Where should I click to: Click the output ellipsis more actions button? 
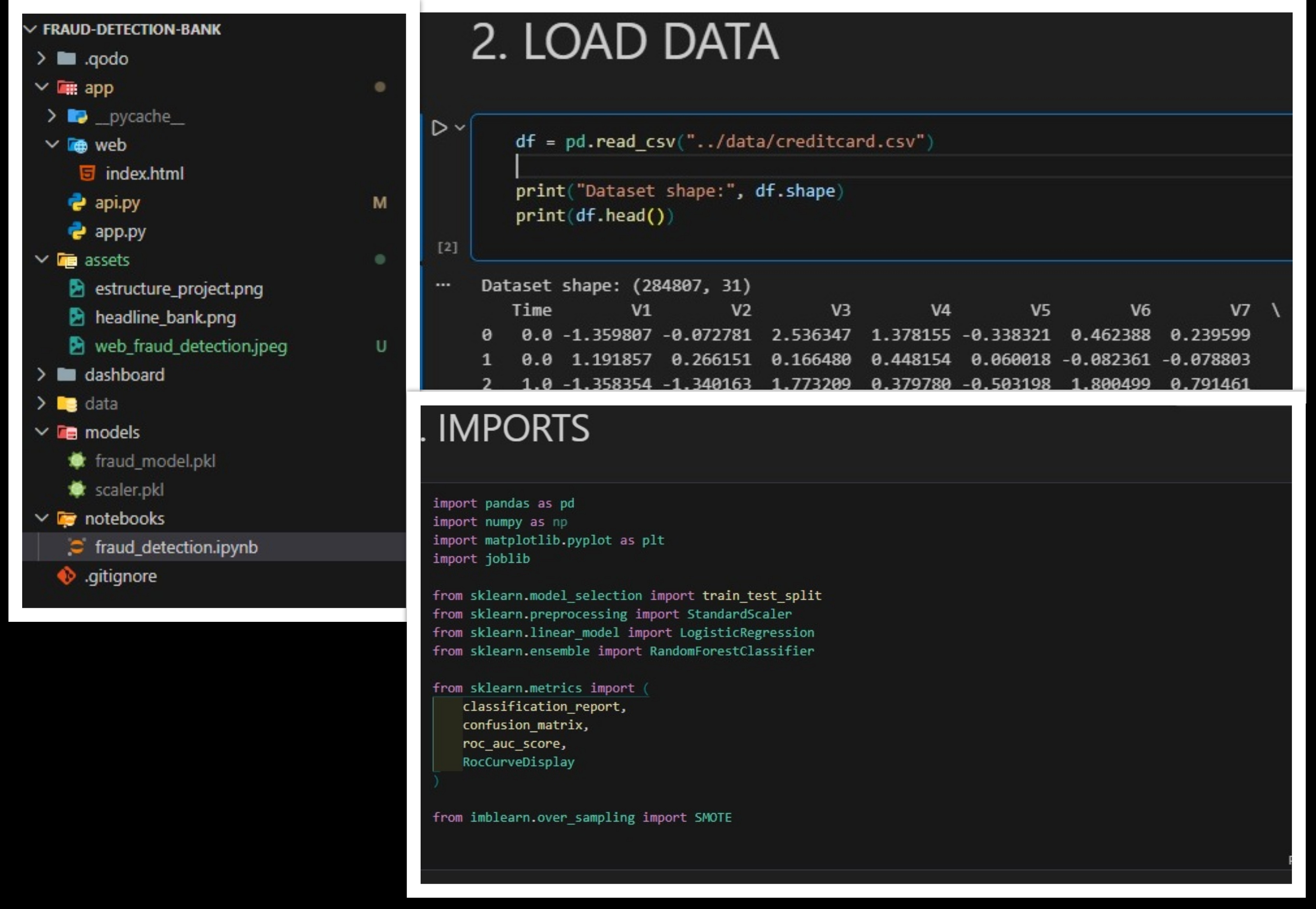[442, 285]
